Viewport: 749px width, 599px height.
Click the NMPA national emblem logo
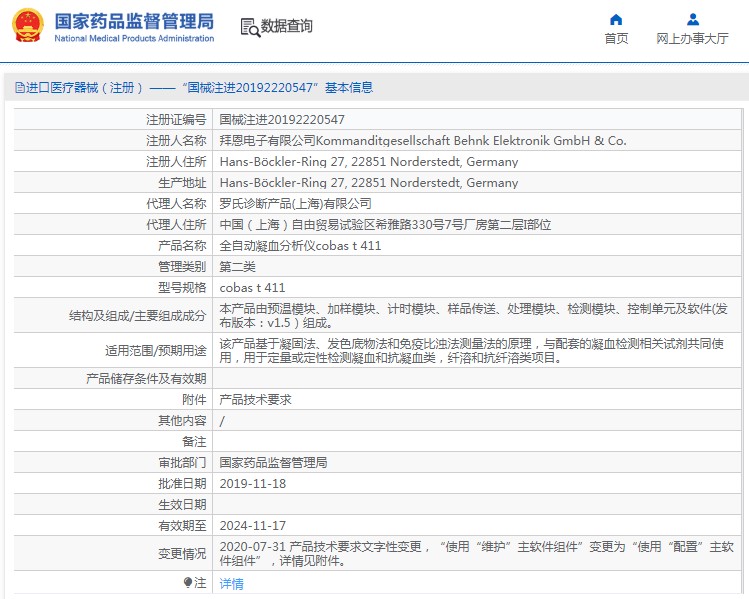(x=28, y=25)
